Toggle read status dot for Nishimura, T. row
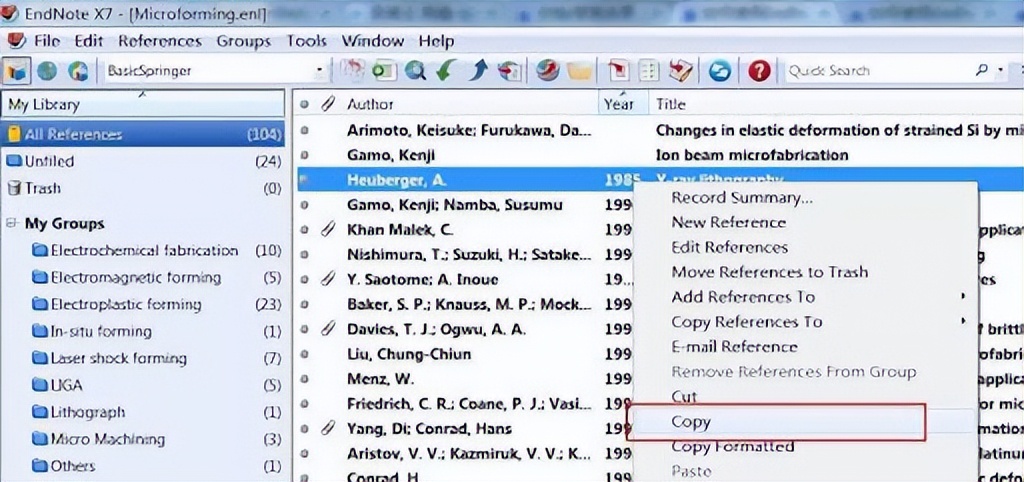The width and height of the screenshot is (1024, 482). (x=304, y=255)
